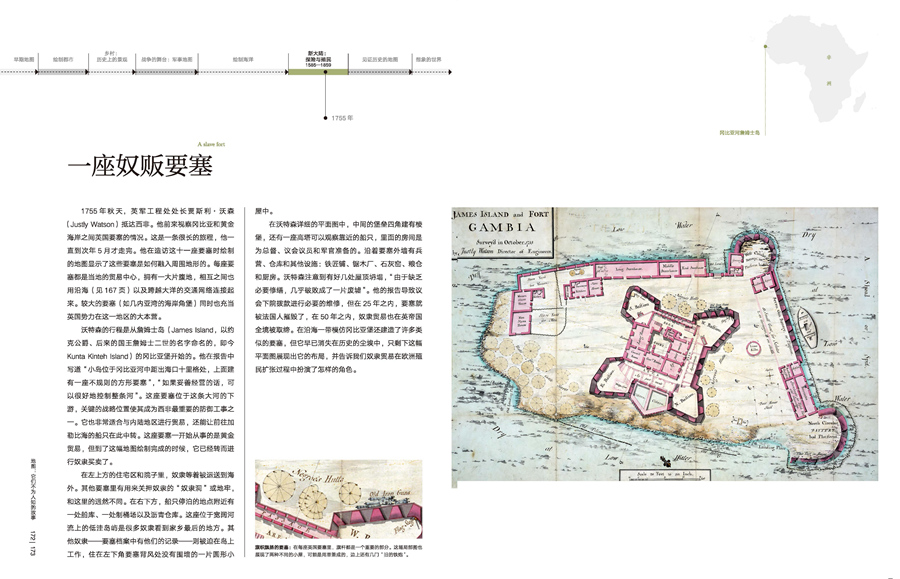Click the James Island fort plan map
This screenshot has height=579, width=900.
(665, 344)
